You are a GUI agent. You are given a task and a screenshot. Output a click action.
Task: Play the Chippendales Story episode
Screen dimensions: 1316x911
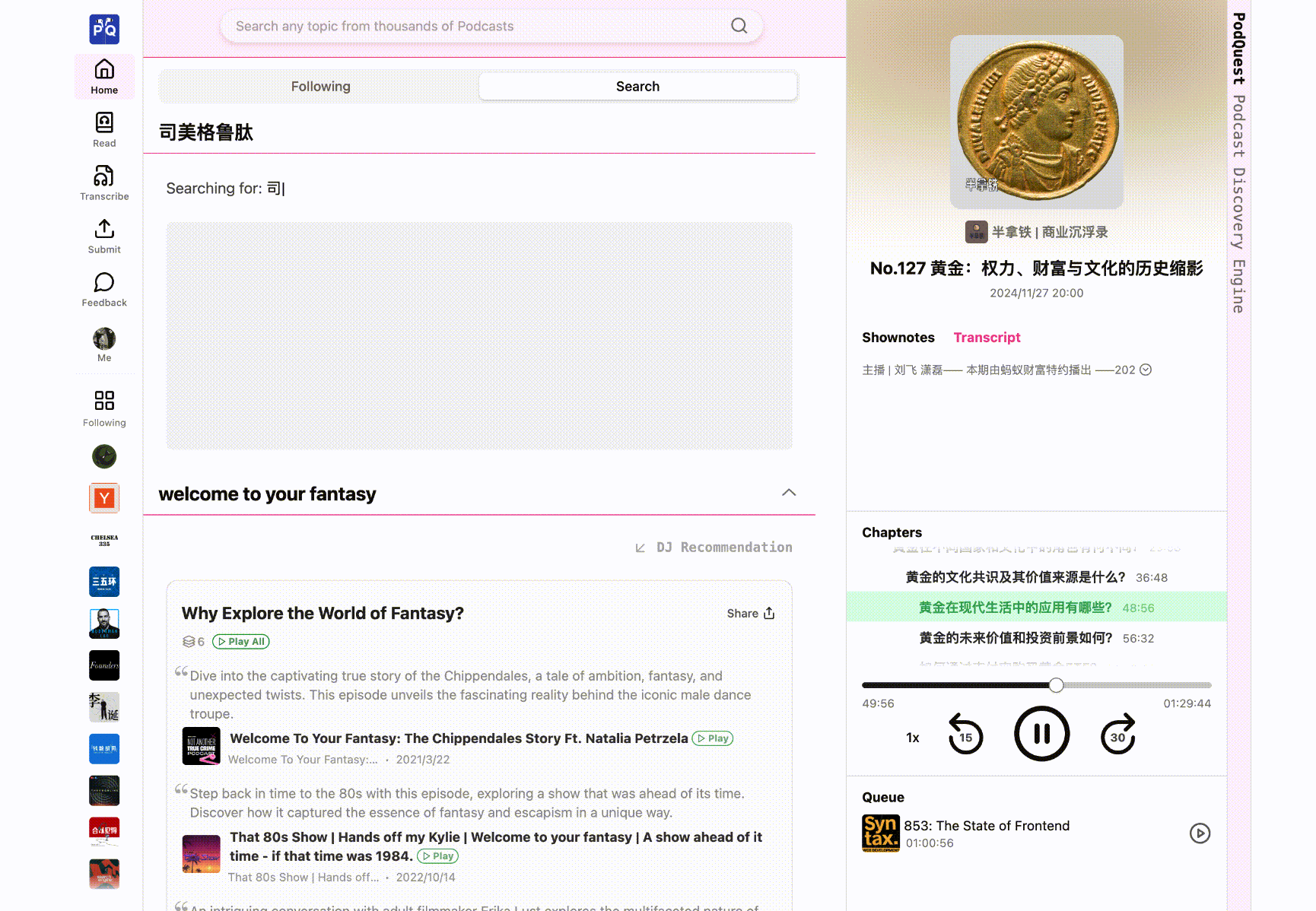(712, 738)
